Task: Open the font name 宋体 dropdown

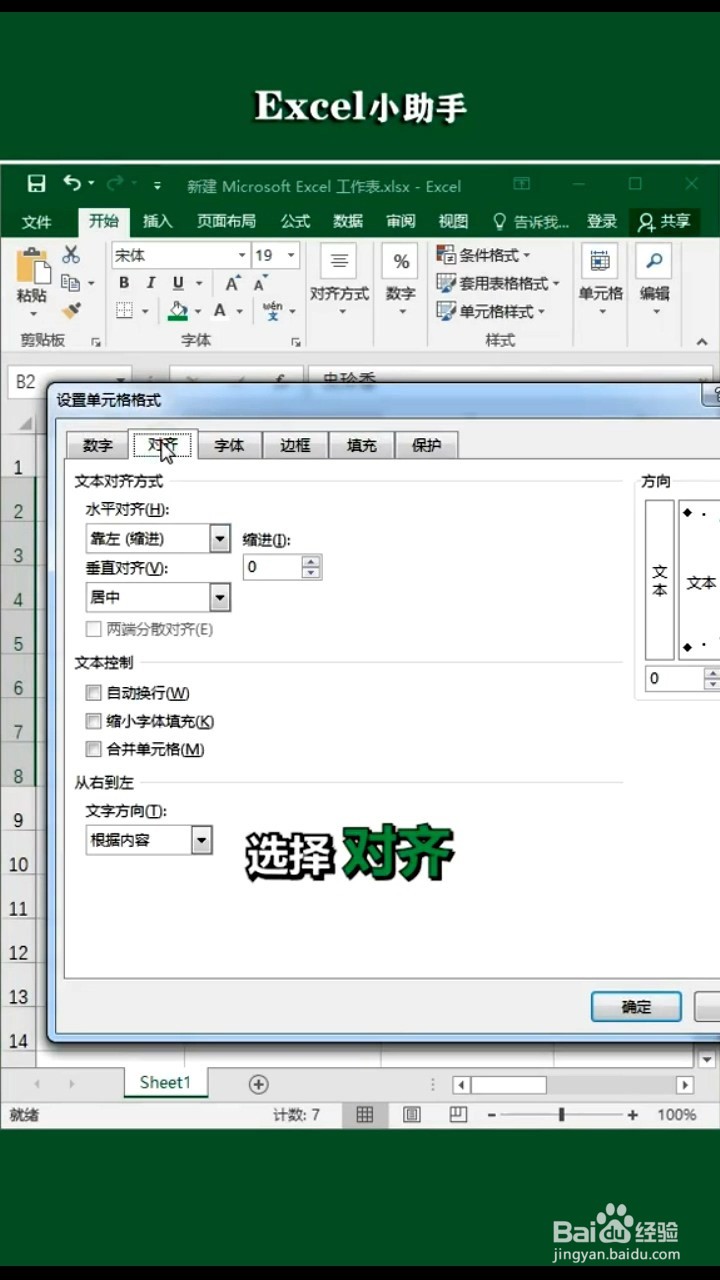Action: pos(241,255)
